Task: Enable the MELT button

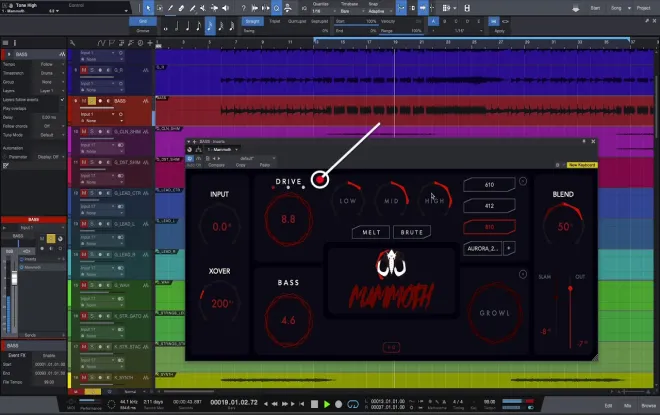Action: pyautogui.click(x=371, y=232)
